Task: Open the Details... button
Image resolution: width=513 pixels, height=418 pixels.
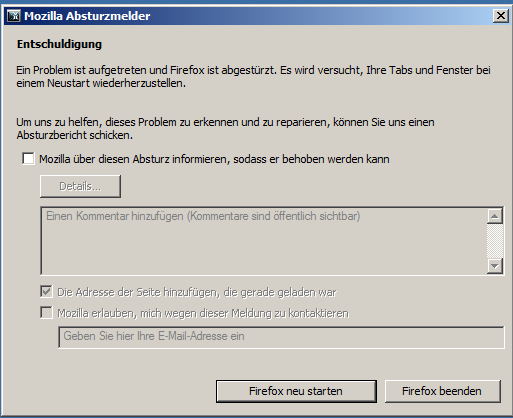Action: (x=80, y=186)
